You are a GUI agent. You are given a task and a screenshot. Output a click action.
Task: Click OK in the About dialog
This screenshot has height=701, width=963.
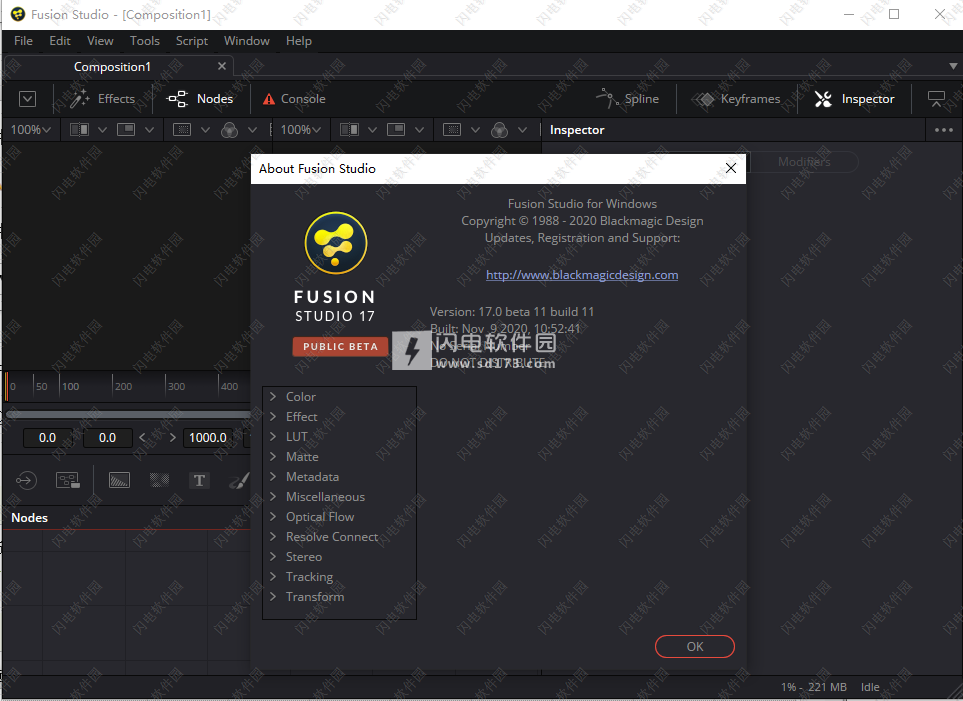point(695,646)
